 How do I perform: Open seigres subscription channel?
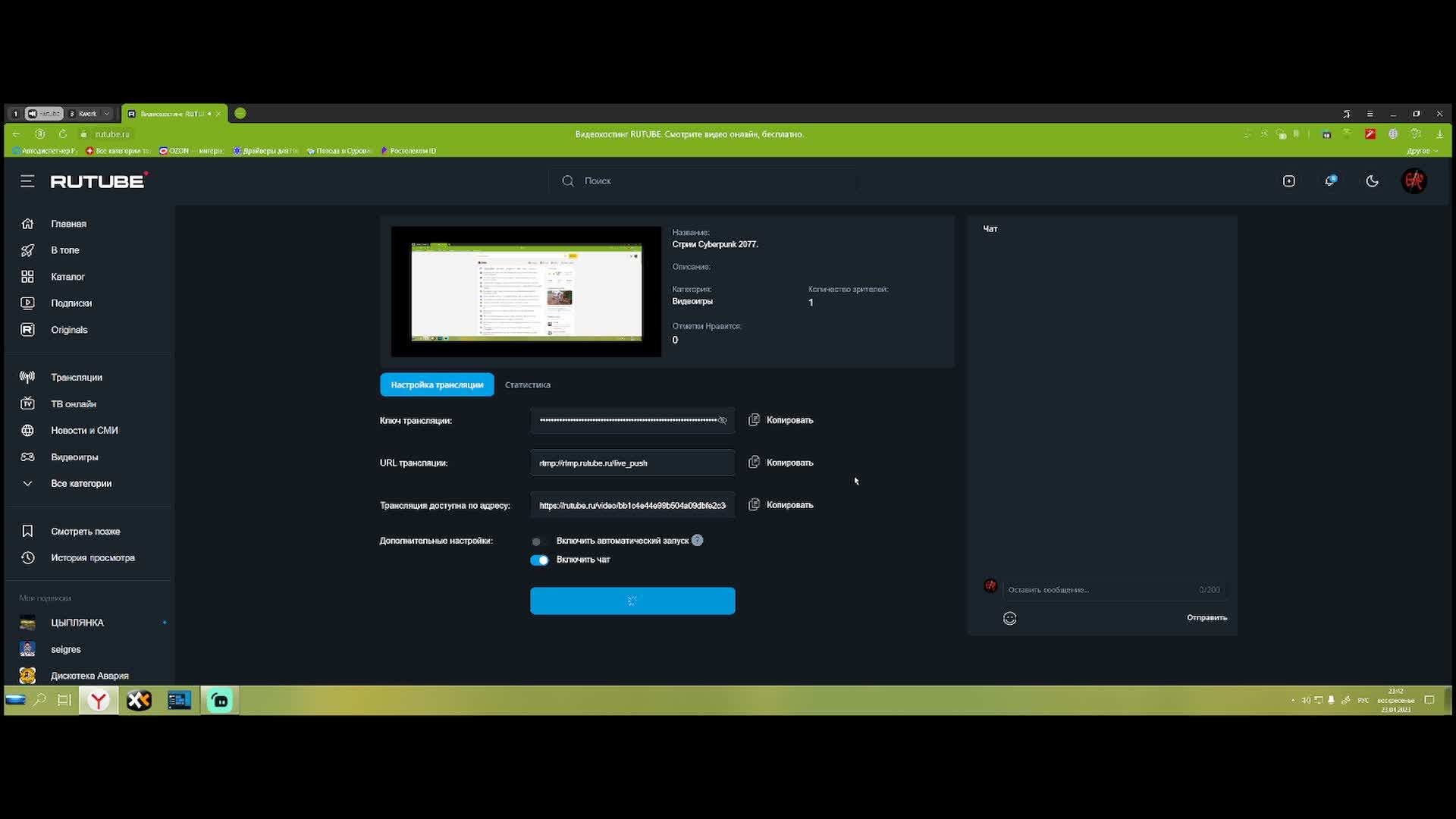(x=65, y=649)
